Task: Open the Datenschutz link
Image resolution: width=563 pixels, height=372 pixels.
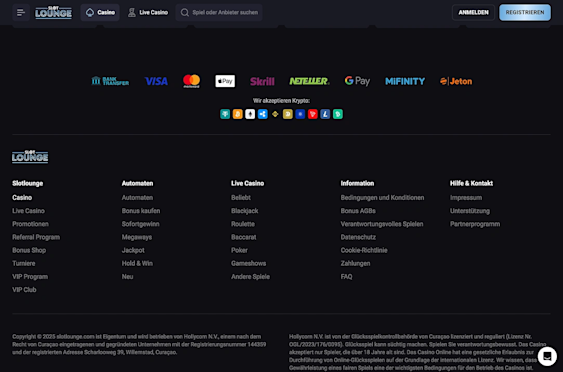Action: [x=358, y=237]
